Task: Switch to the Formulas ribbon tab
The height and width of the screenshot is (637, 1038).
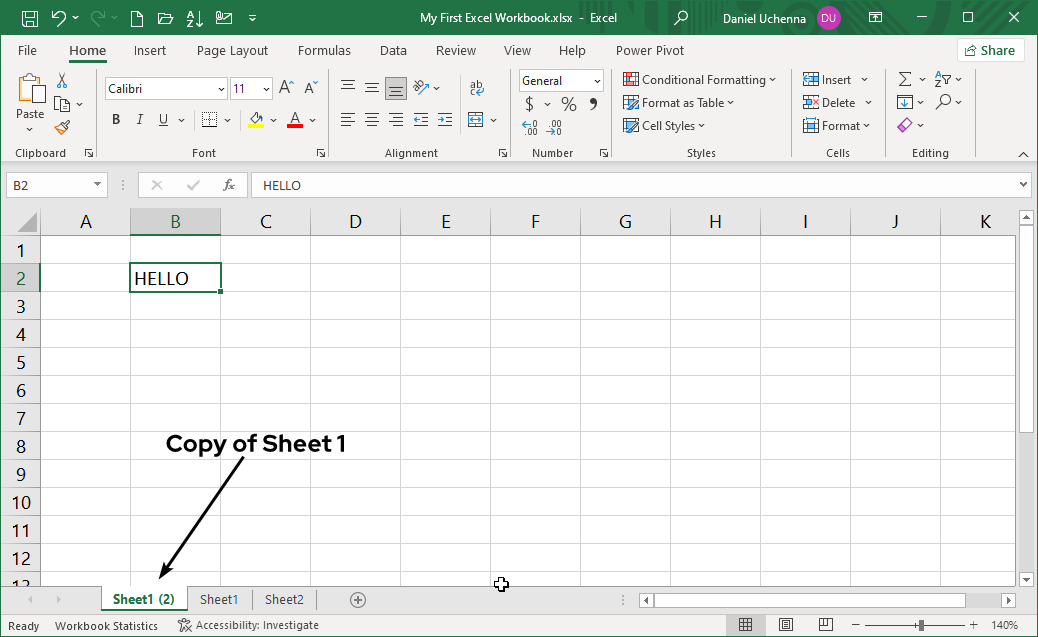Action: tap(324, 50)
